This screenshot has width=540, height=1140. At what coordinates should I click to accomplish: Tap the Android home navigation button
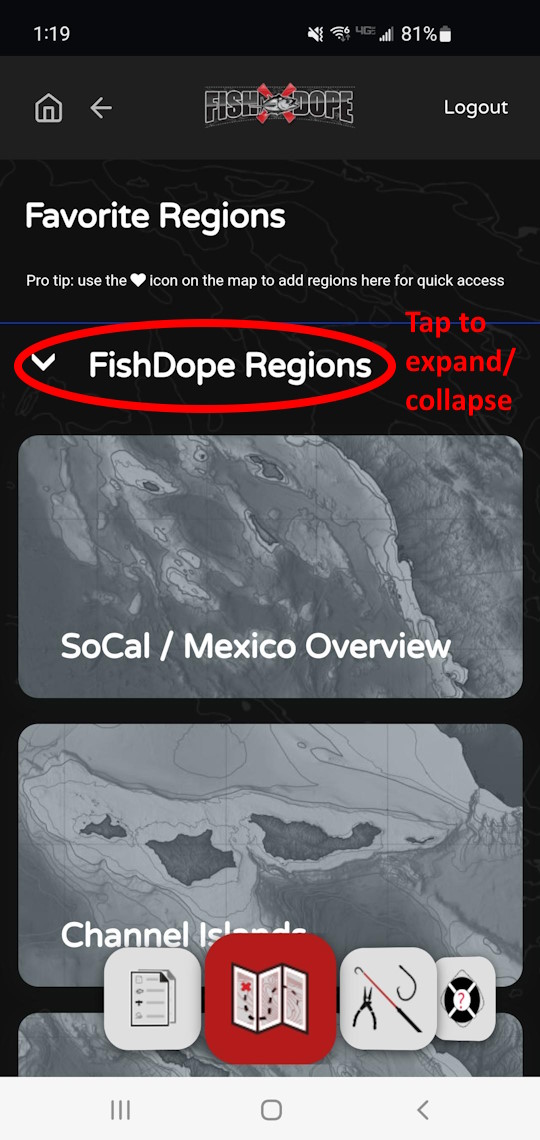(x=271, y=1109)
